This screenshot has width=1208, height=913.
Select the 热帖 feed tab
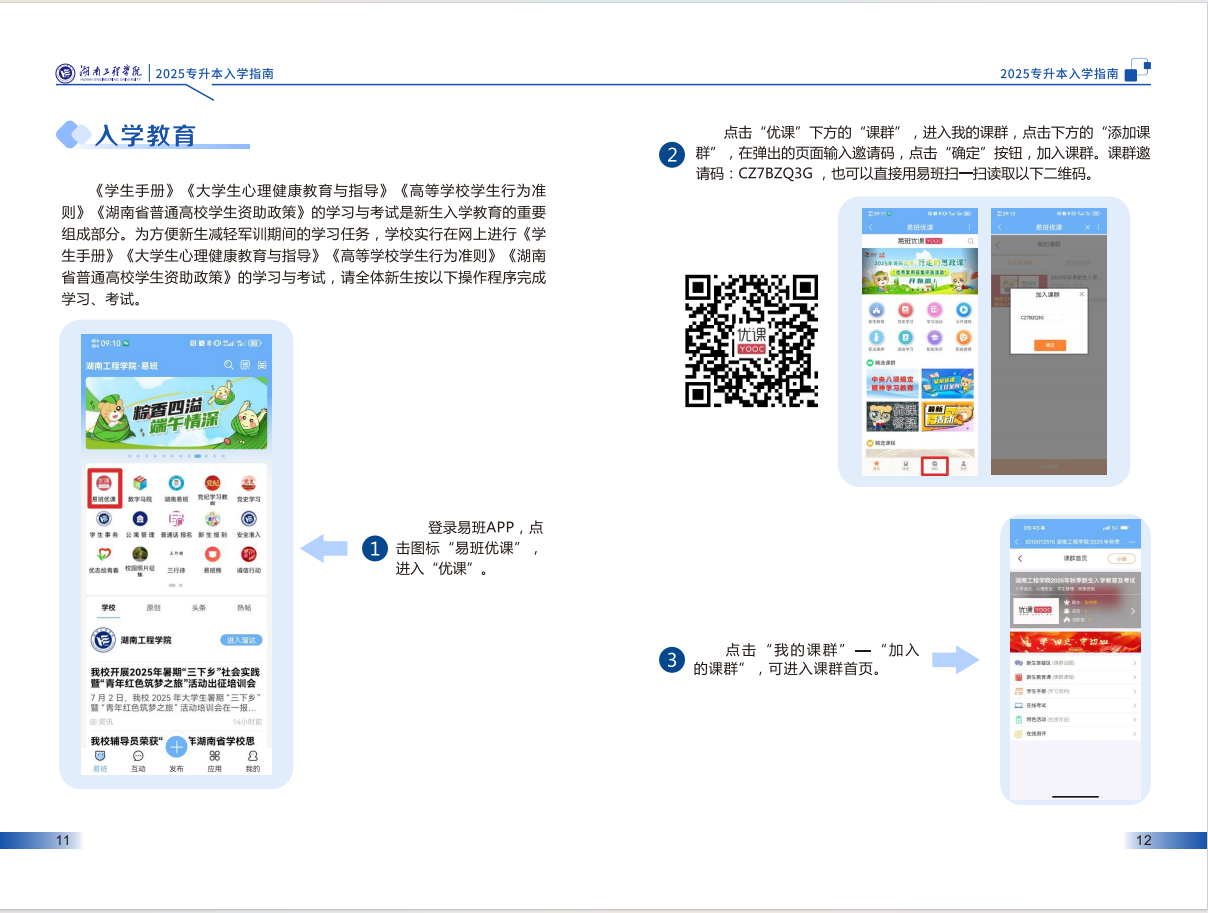pos(244,608)
